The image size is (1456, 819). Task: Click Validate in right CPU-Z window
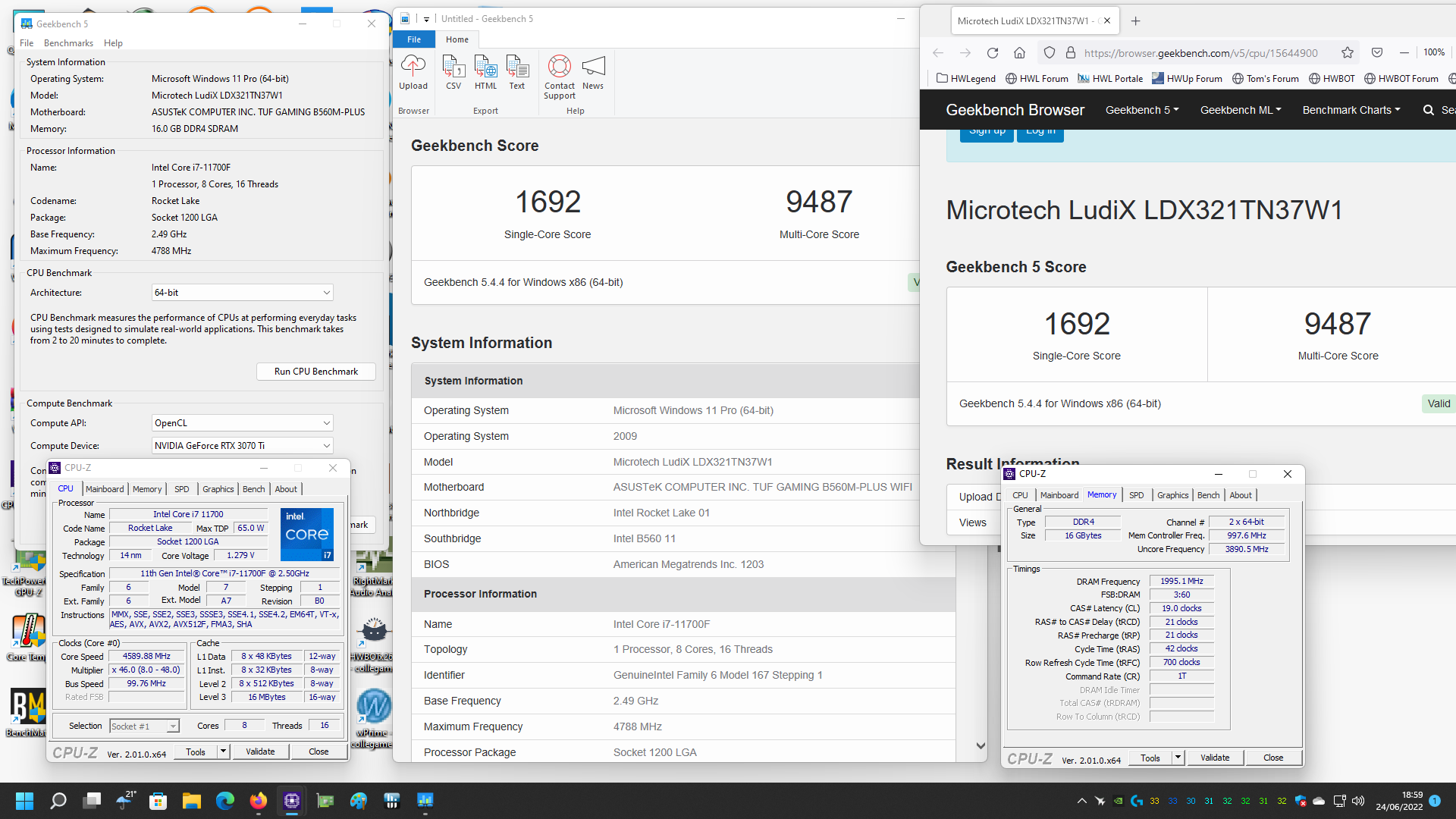tap(1215, 758)
